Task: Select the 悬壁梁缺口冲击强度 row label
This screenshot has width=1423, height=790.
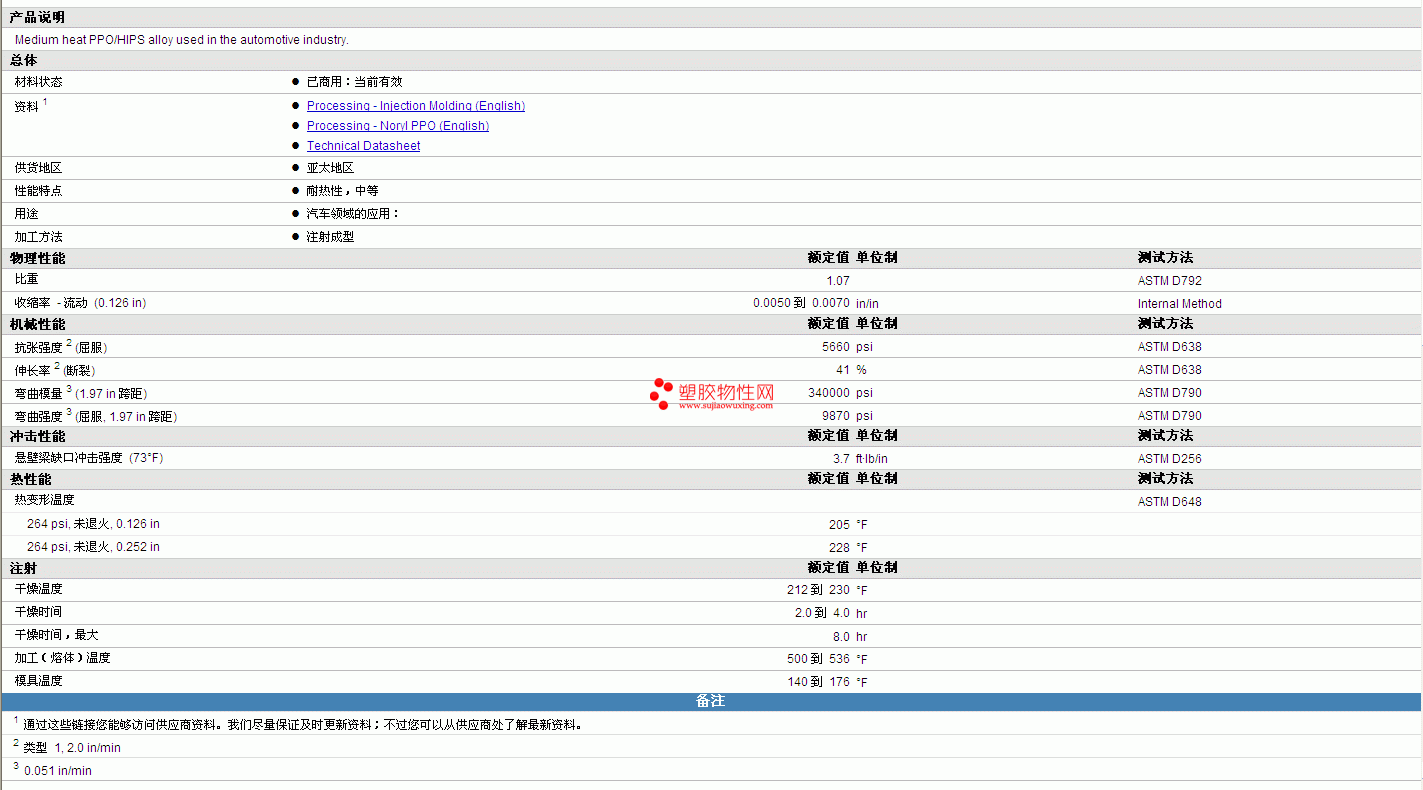Action: tap(89, 458)
